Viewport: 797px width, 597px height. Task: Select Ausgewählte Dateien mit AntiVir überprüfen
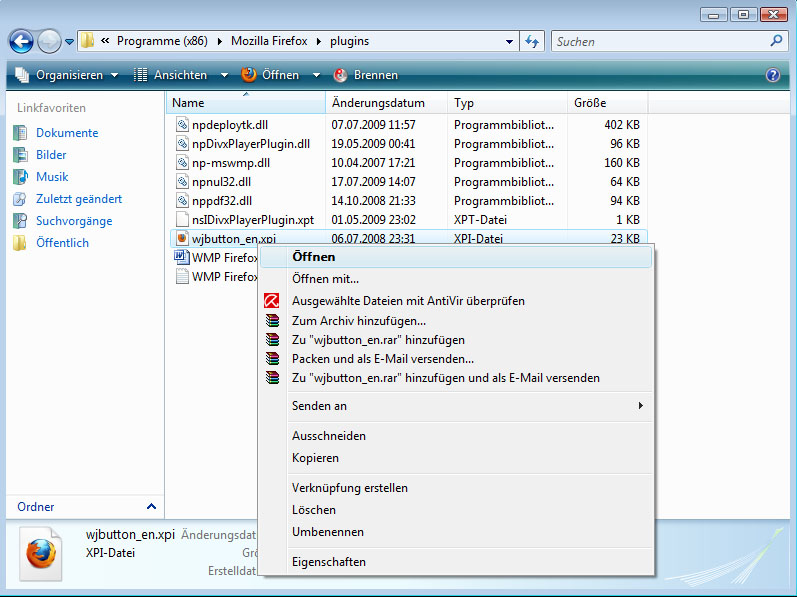456,301
